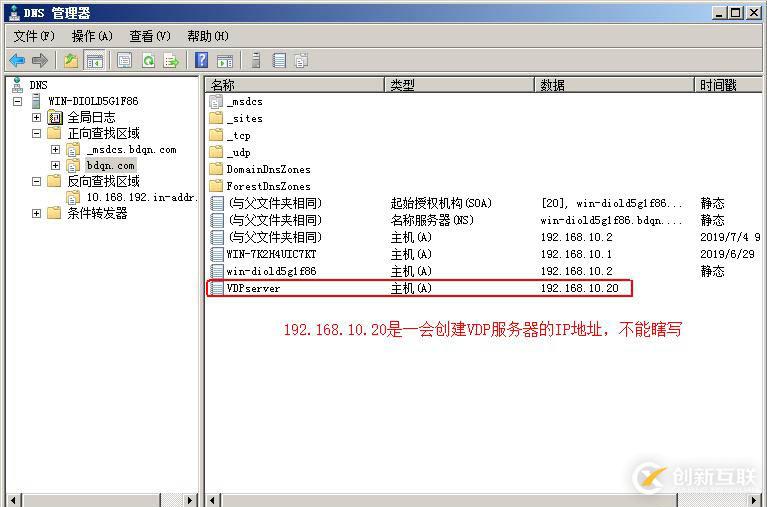
Task: Refresh the DNS view
Action: 148,61
